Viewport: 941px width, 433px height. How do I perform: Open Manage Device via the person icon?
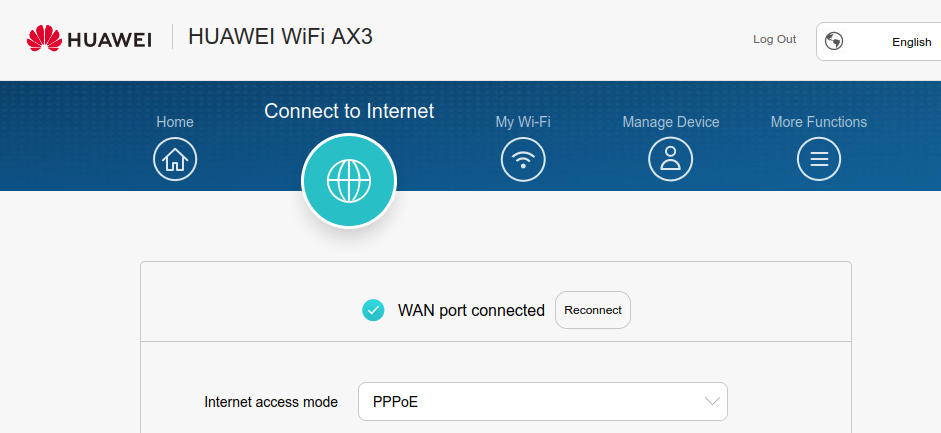670,159
